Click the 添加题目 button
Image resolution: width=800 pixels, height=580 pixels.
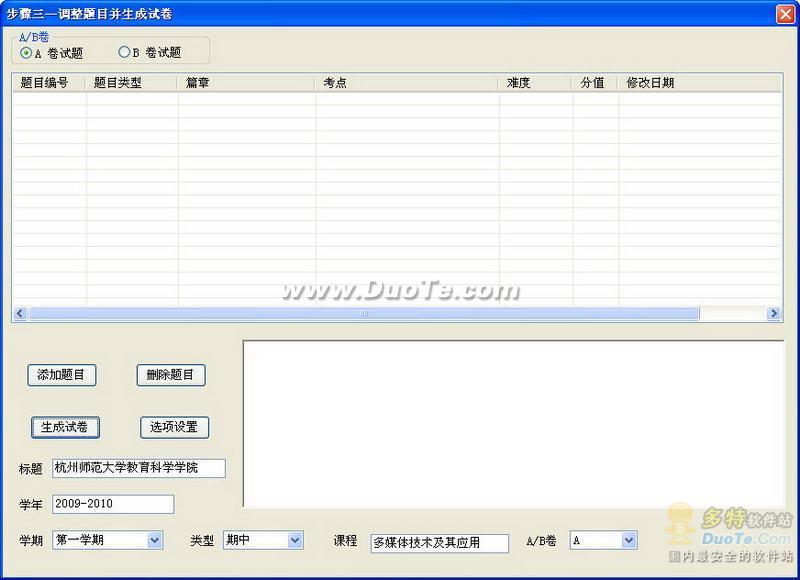click(x=62, y=375)
